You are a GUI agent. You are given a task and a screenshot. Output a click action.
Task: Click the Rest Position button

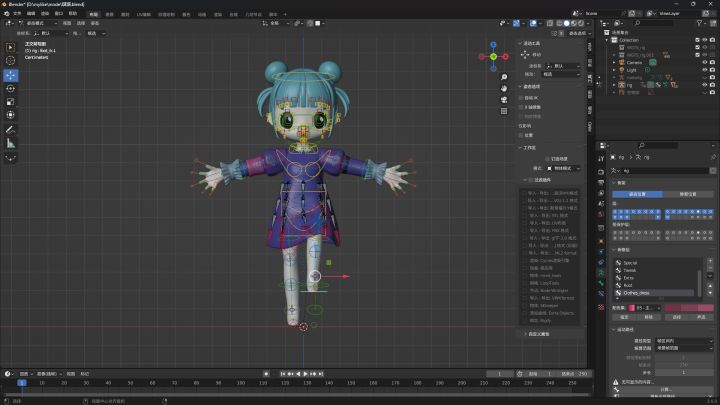click(x=688, y=194)
